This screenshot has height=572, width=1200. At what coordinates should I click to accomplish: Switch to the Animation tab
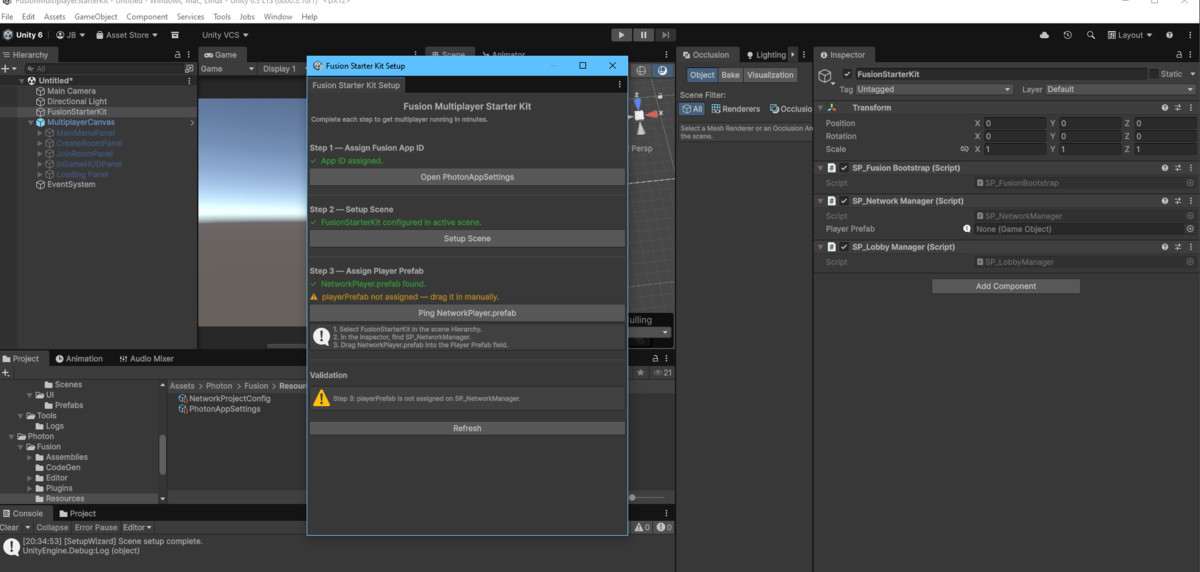79,358
